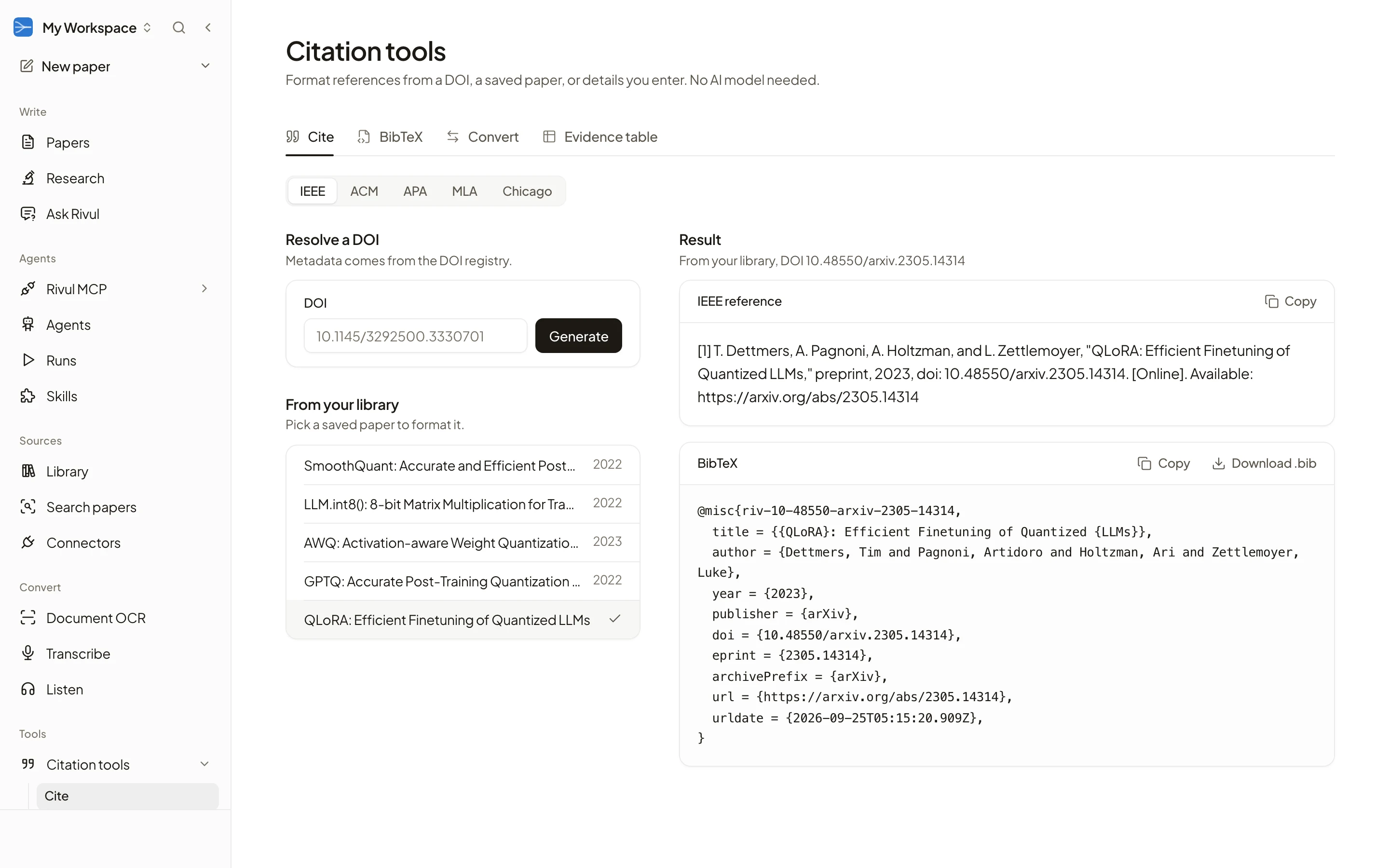
Task: Open Skills in the sidebar
Action: pos(115,395)
